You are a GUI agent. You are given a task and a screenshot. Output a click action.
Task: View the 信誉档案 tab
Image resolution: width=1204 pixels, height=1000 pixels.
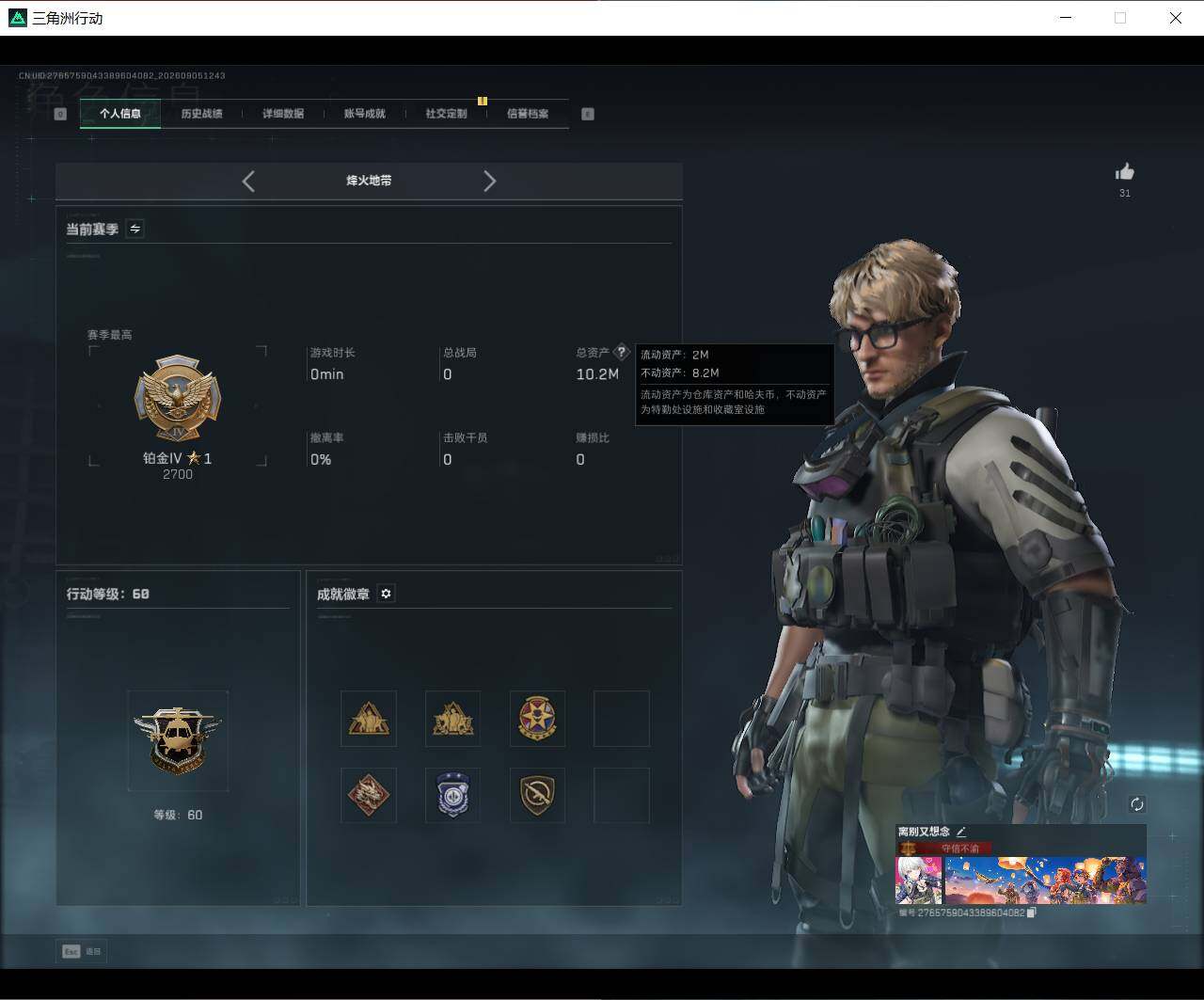528,114
